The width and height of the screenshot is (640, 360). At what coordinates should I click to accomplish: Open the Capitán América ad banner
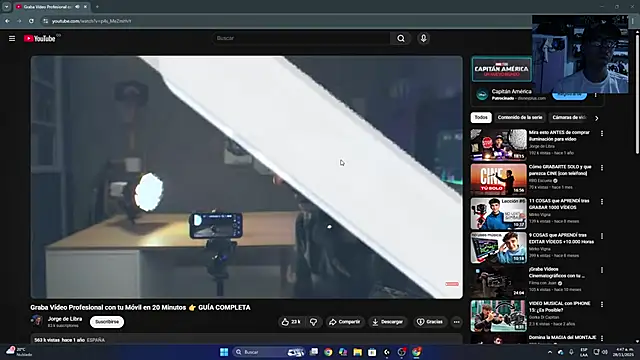[x=502, y=69]
